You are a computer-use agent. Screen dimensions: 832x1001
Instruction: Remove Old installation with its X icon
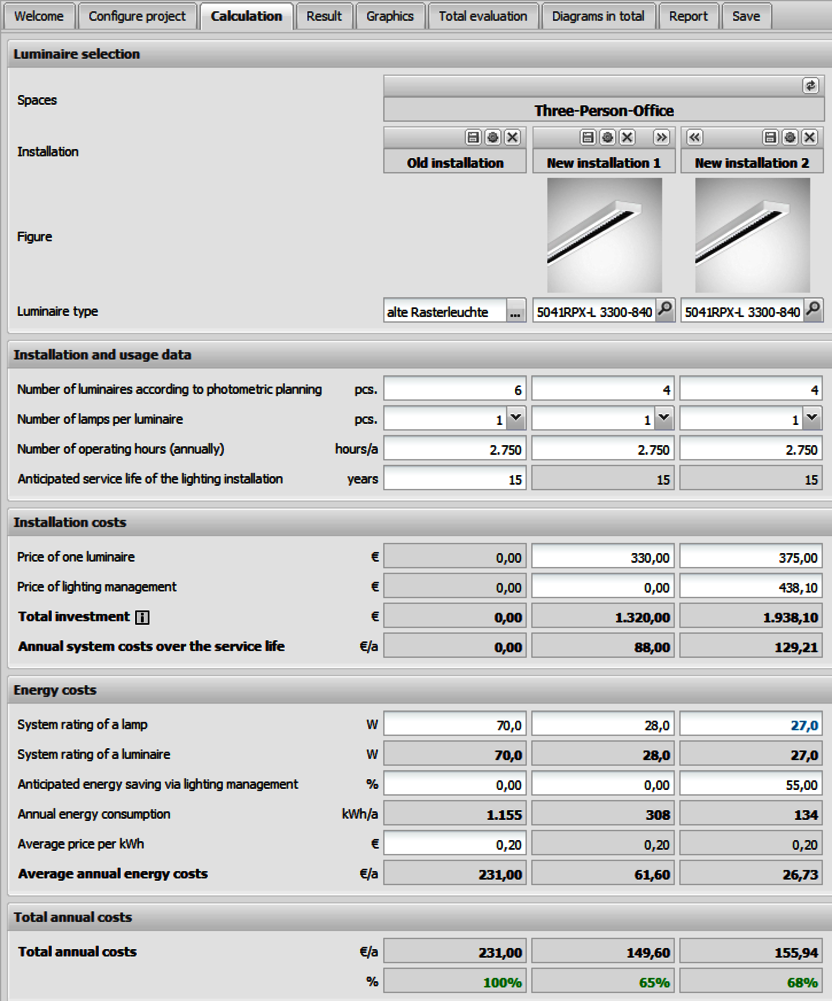pos(512,137)
